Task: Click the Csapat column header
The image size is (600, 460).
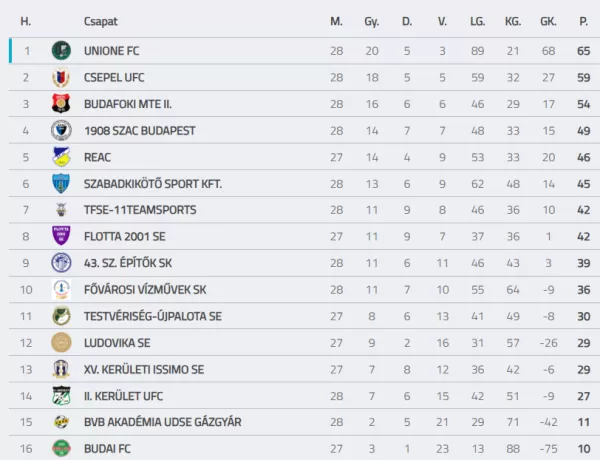Action: pos(101,21)
